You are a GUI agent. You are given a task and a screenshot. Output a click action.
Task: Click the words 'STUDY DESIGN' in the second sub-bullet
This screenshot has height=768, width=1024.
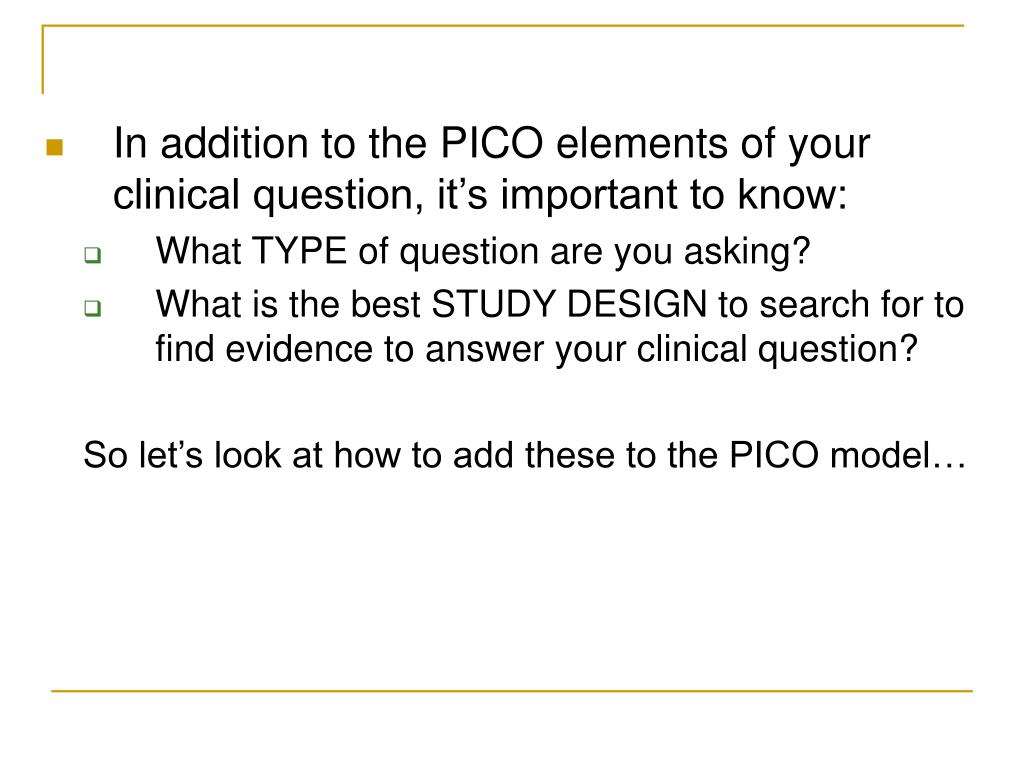click(x=569, y=304)
